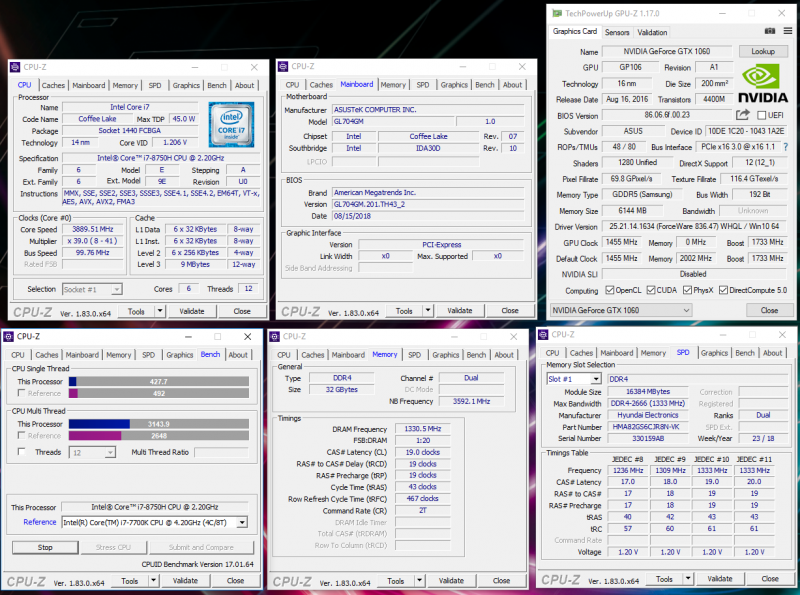This screenshot has width=800, height=595.
Task: Open the Graphics tab in the CPU-Z Memory window
Action: [x=445, y=355]
